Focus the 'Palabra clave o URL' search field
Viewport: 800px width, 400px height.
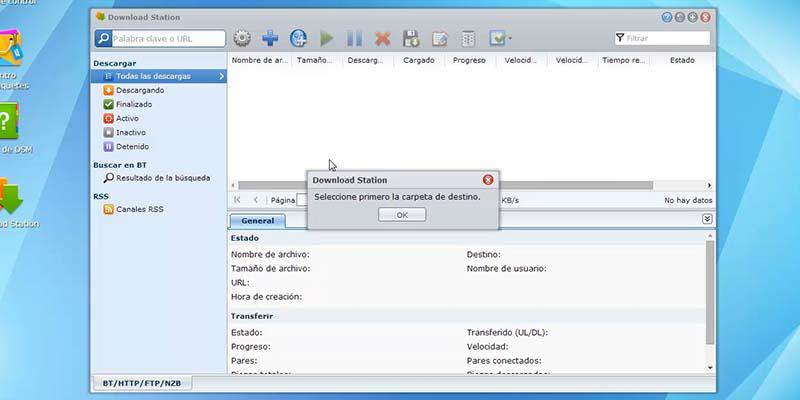click(x=168, y=38)
